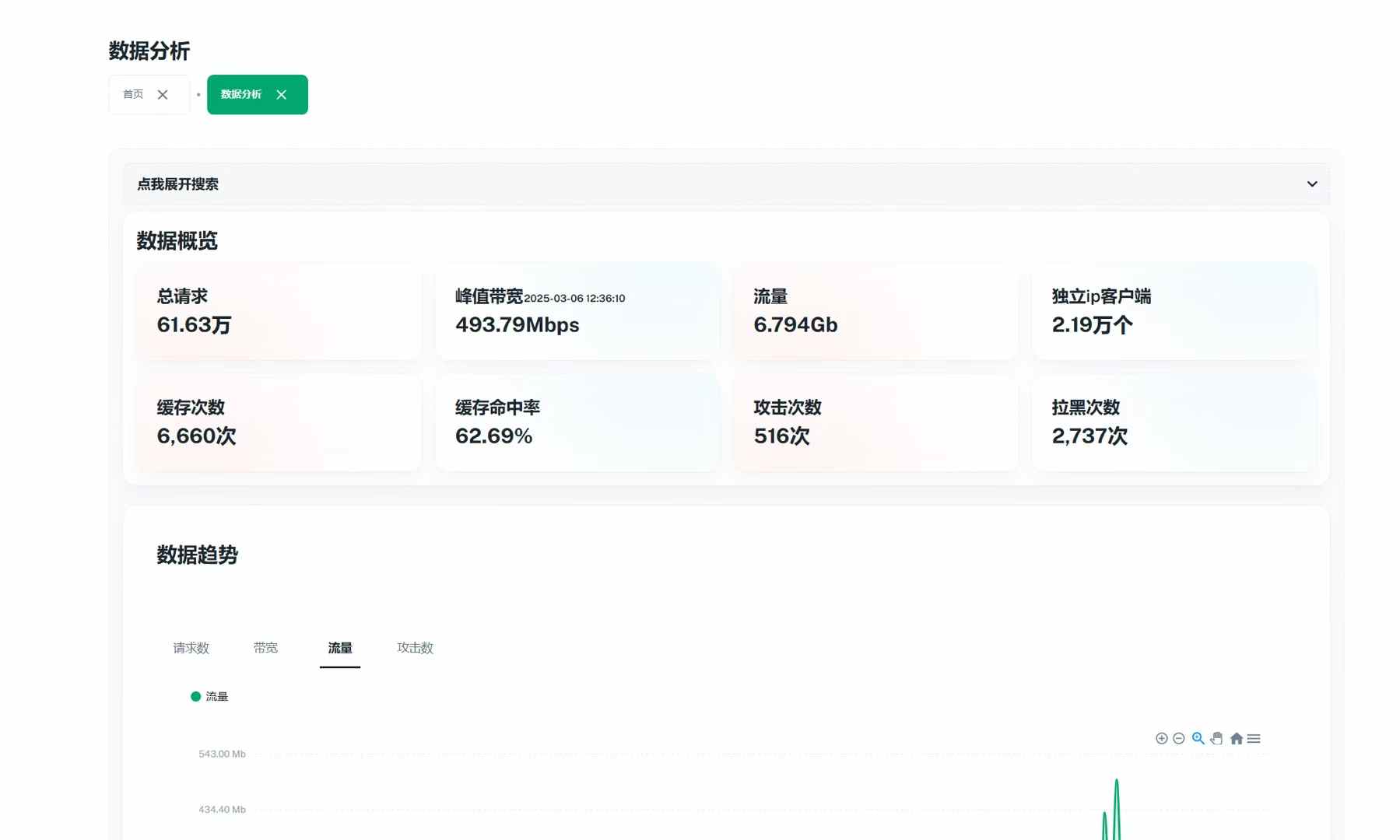
Task: Open the chart hamburger menu
Action: pos(1254,738)
